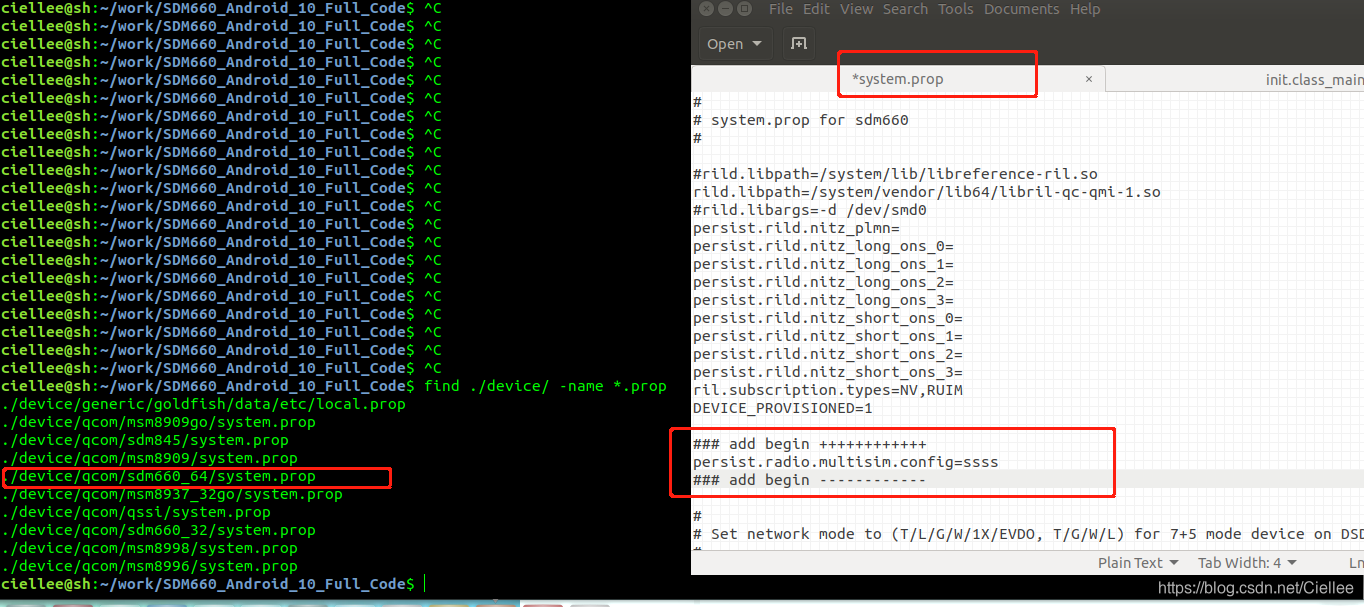Click the 'persist.rild.nitz_short_ons_2=' line
This screenshot has height=607, width=1364.
click(828, 354)
